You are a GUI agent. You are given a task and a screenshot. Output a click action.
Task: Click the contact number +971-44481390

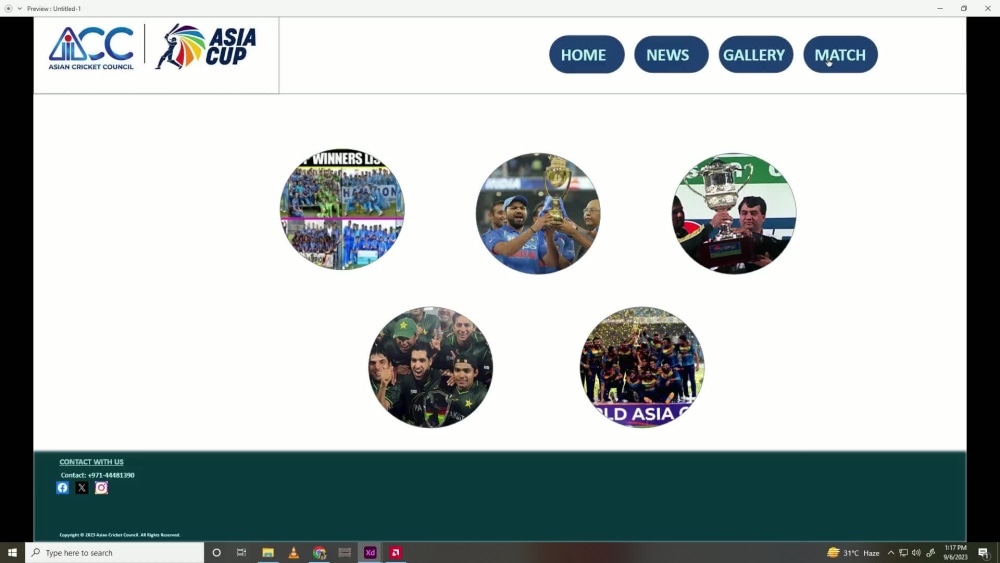pyautogui.click(x=111, y=475)
